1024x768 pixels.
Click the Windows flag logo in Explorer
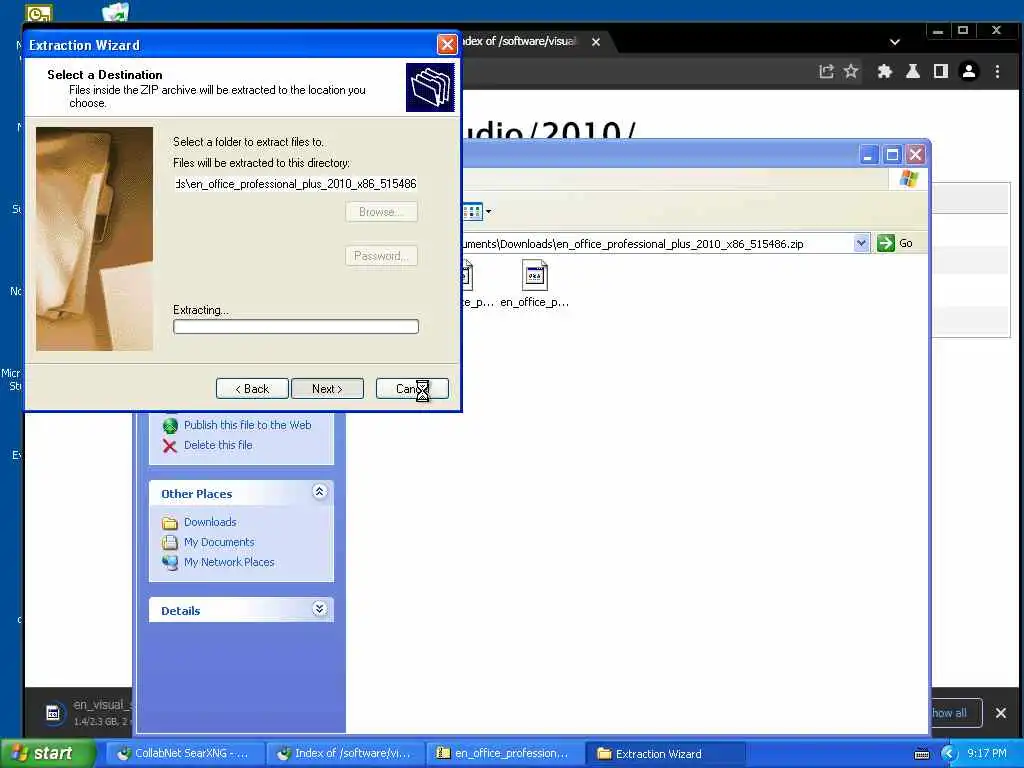908,178
